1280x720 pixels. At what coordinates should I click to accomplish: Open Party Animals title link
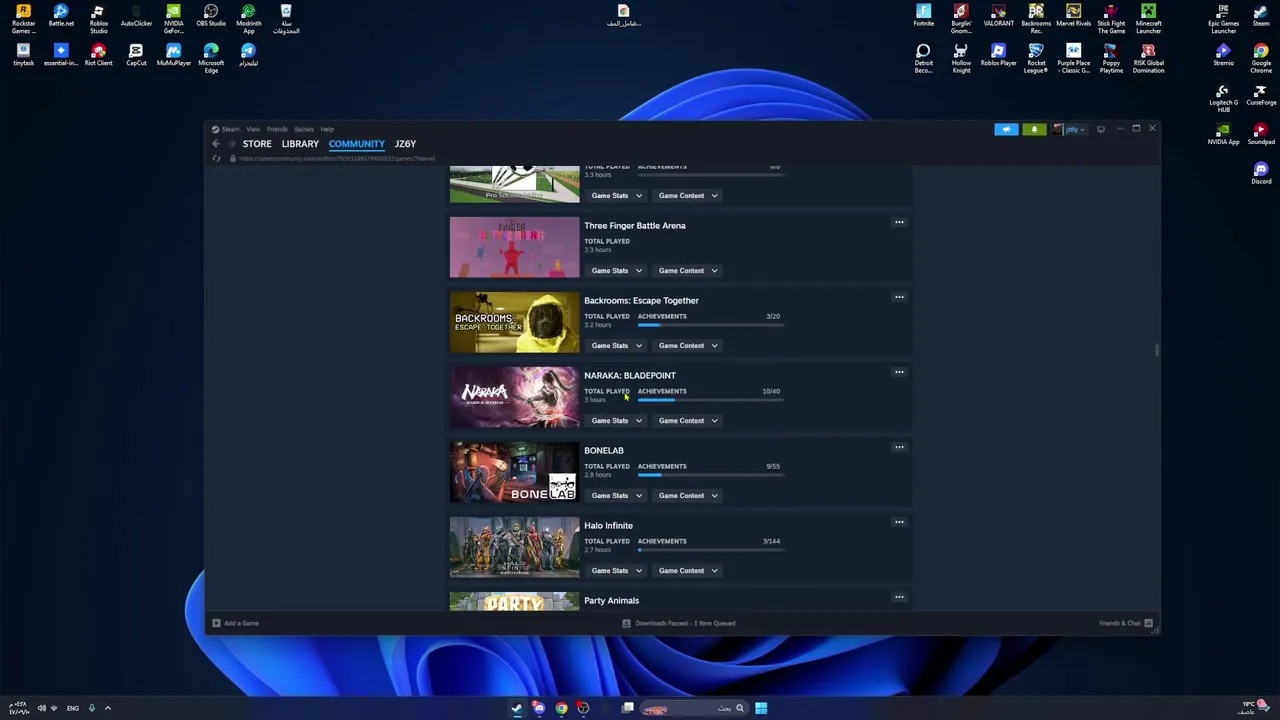(x=611, y=600)
